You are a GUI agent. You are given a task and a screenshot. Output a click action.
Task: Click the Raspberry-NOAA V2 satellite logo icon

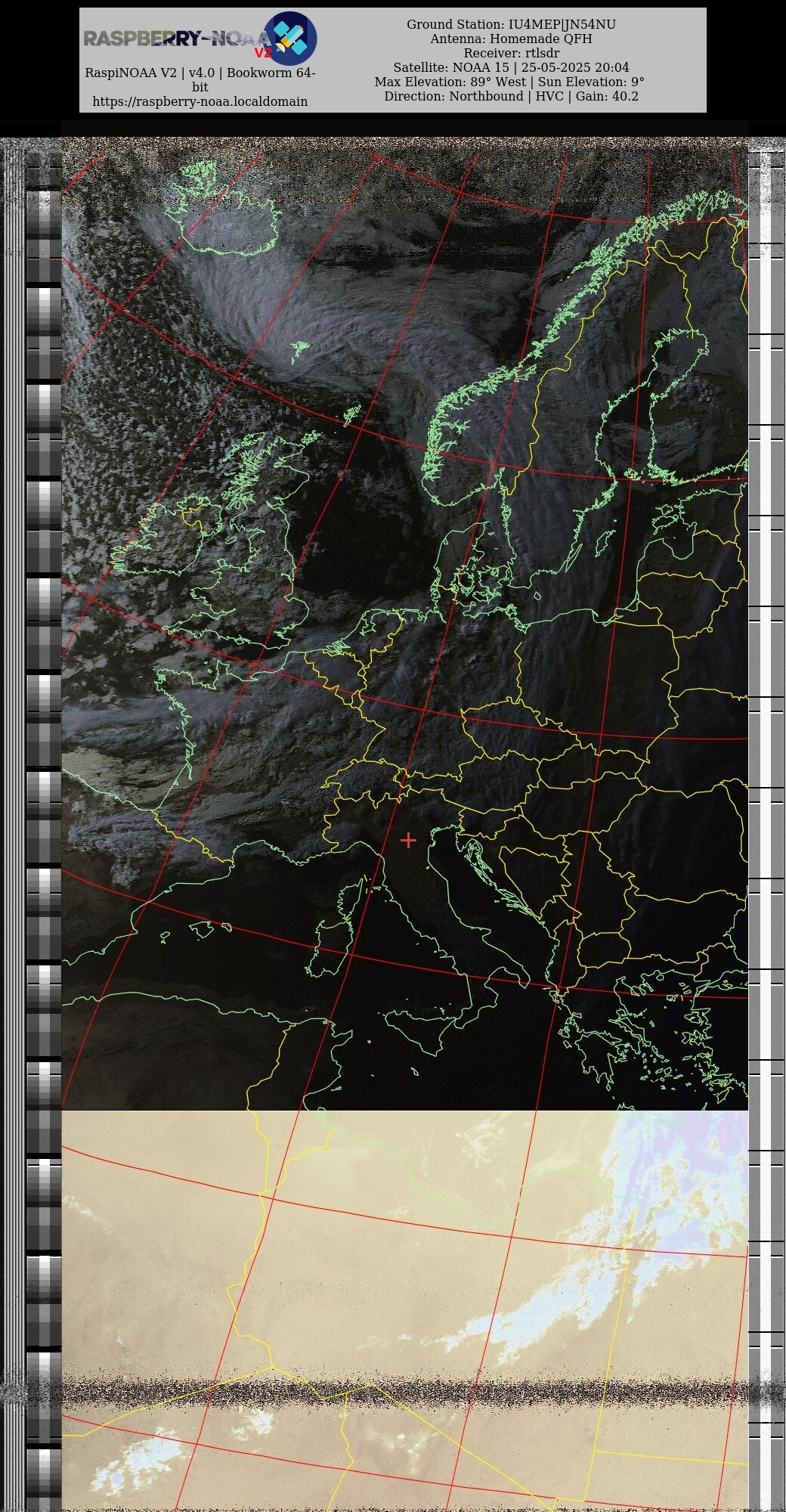pos(290,39)
